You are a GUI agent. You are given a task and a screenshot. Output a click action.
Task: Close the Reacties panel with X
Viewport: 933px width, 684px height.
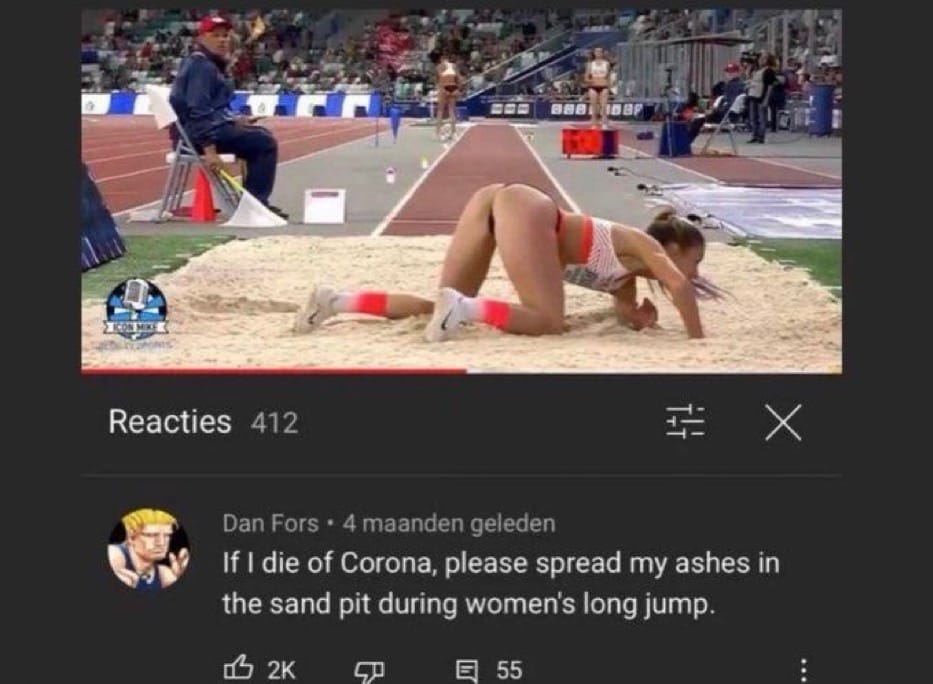click(783, 422)
